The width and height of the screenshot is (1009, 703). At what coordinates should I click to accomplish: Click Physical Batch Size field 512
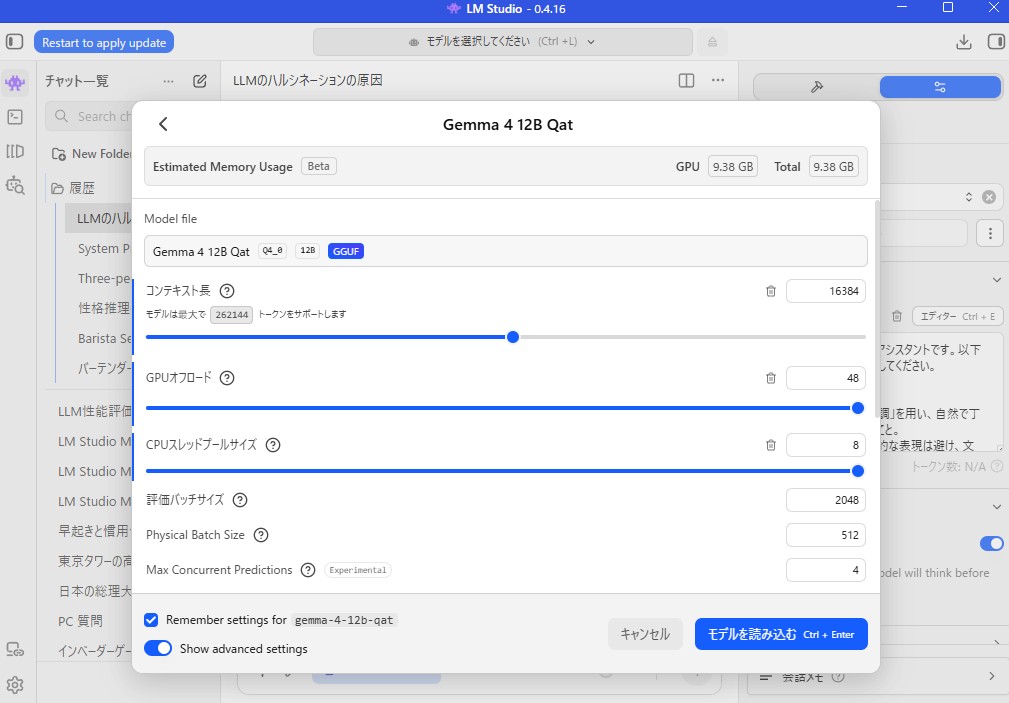pyautogui.click(x=826, y=535)
